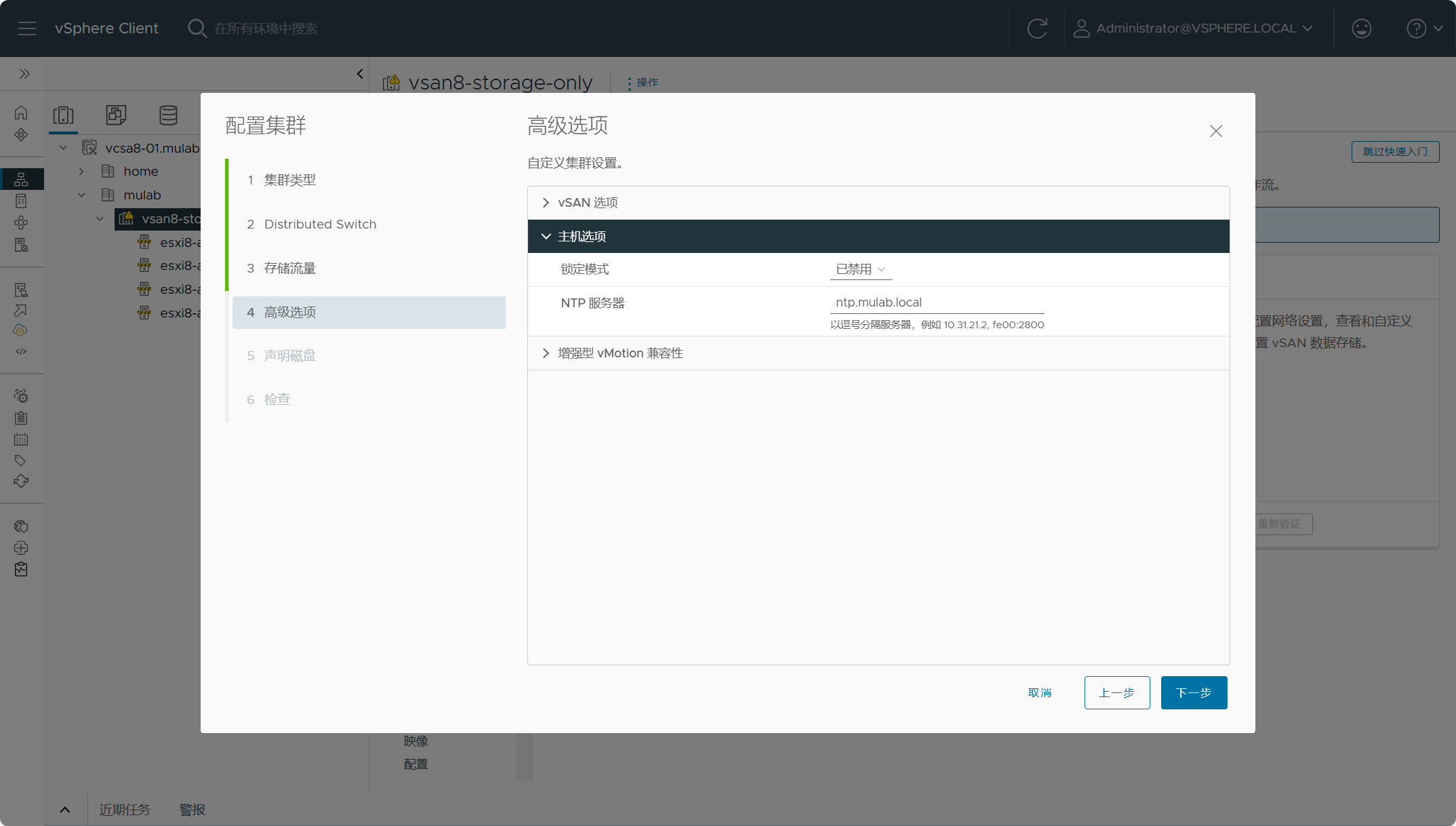The height and width of the screenshot is (826, 1456).
Task: Collapse the 主机选项 section
Action: click(878, 236)
